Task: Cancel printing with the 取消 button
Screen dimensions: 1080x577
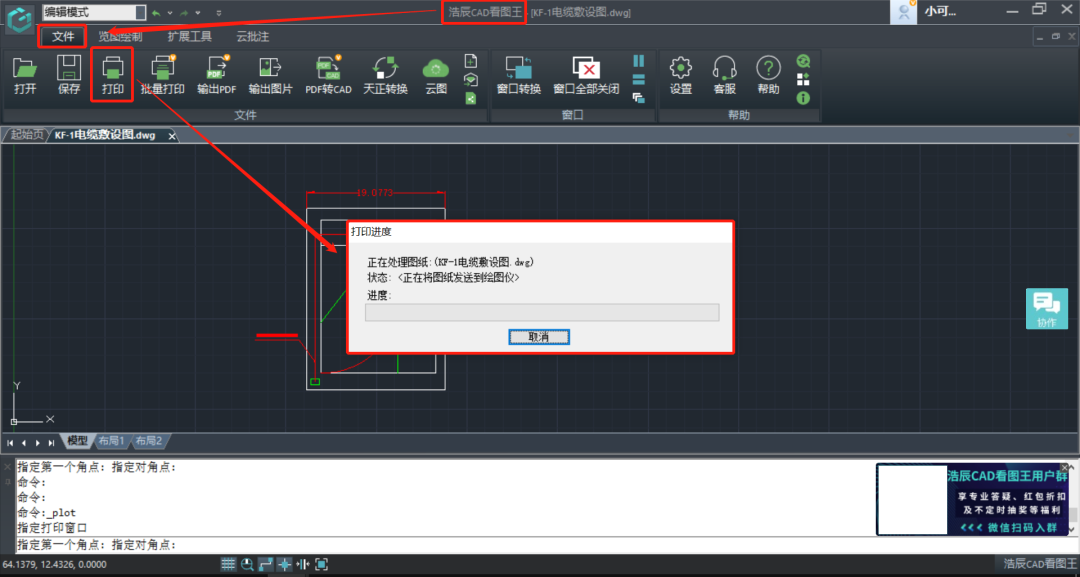Action: point(539,336)
